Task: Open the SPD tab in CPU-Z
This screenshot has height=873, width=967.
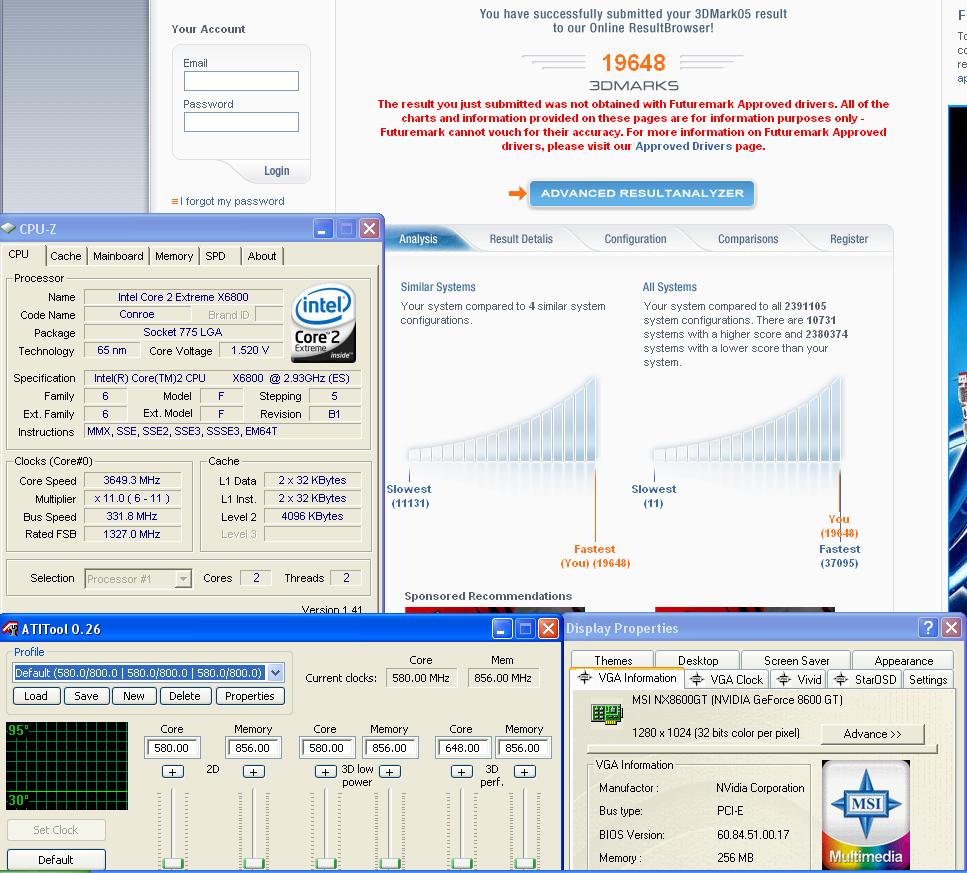Action: tap(215, 256)
